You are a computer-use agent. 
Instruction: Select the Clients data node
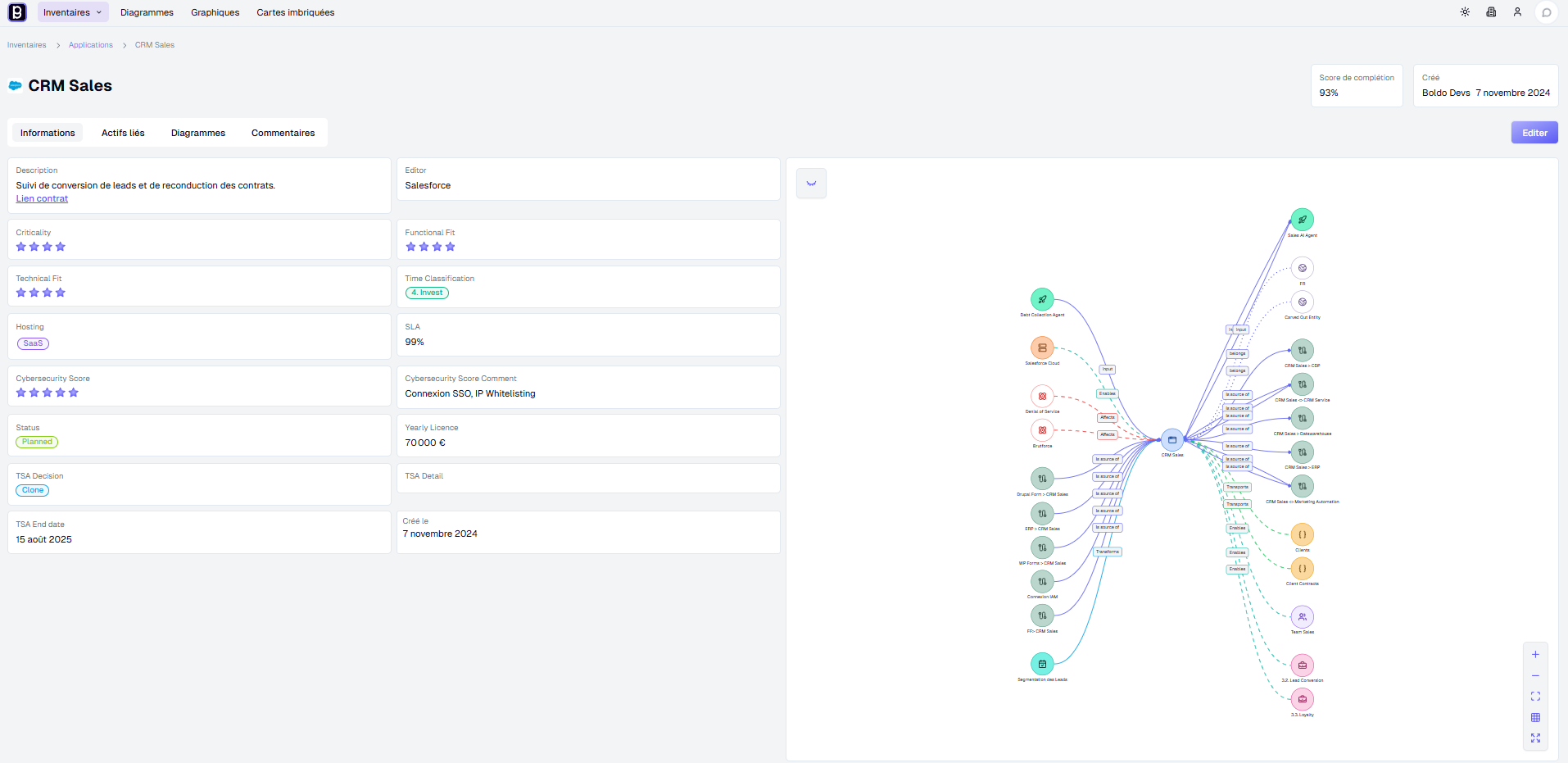pos(1302,534)
